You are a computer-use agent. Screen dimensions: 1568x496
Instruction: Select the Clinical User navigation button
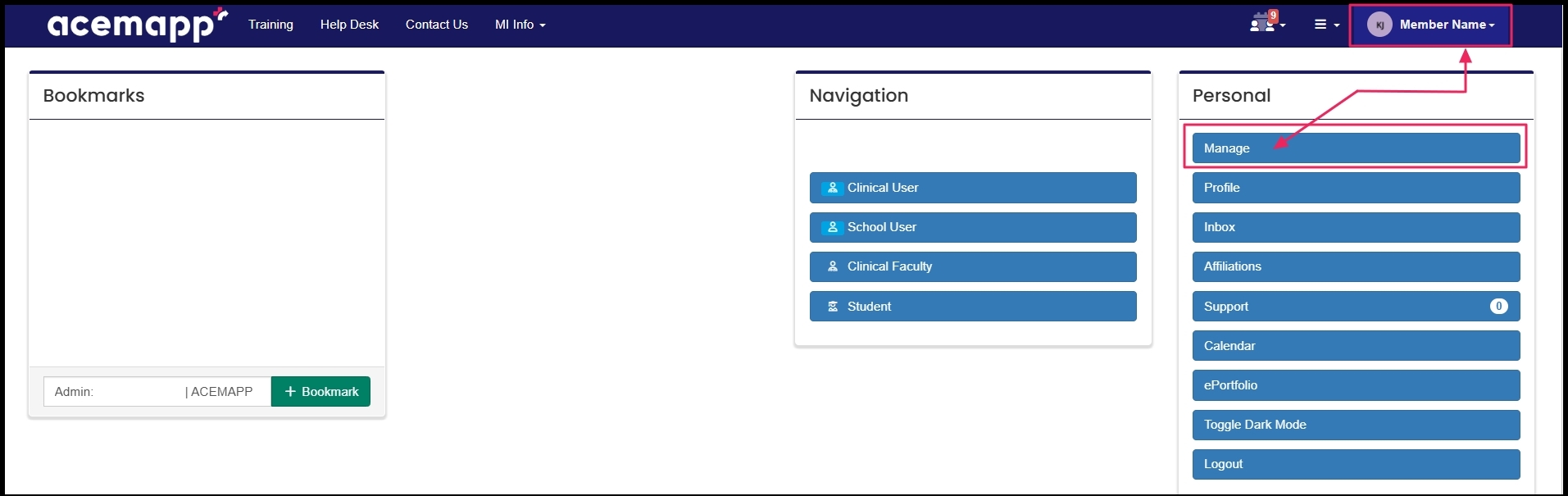[x=973, y=188]
